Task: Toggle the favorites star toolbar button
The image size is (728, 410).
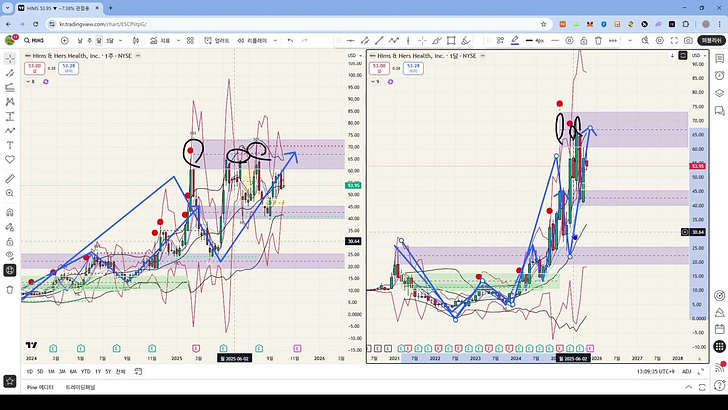Action: click(10, 381)
